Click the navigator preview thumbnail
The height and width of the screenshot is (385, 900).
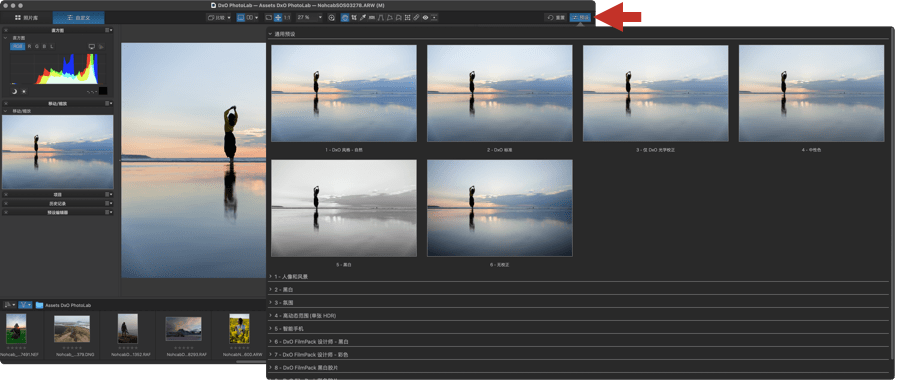pos(57,152)
